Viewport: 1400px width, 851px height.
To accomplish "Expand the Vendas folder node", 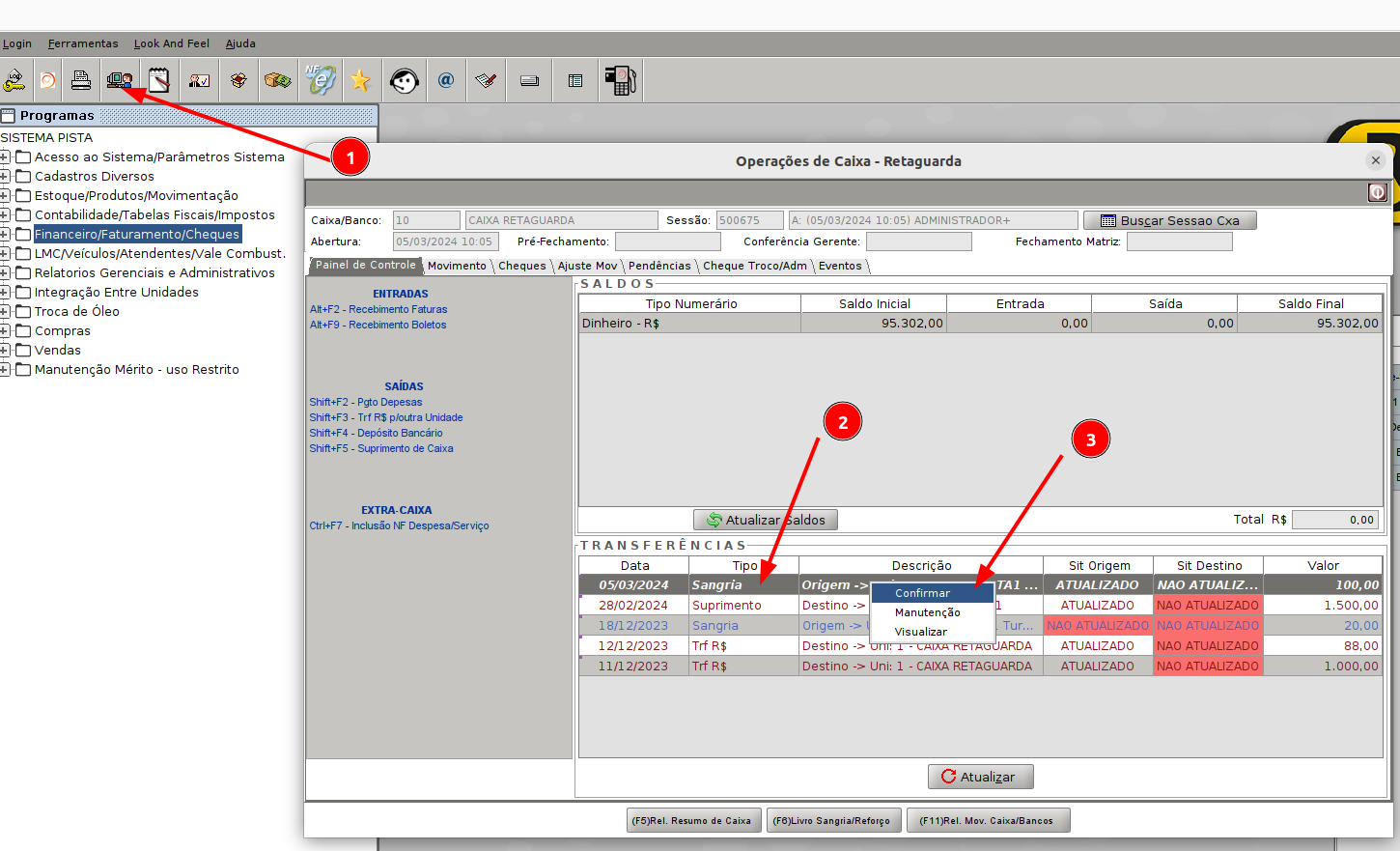I will tap(6, 350).
